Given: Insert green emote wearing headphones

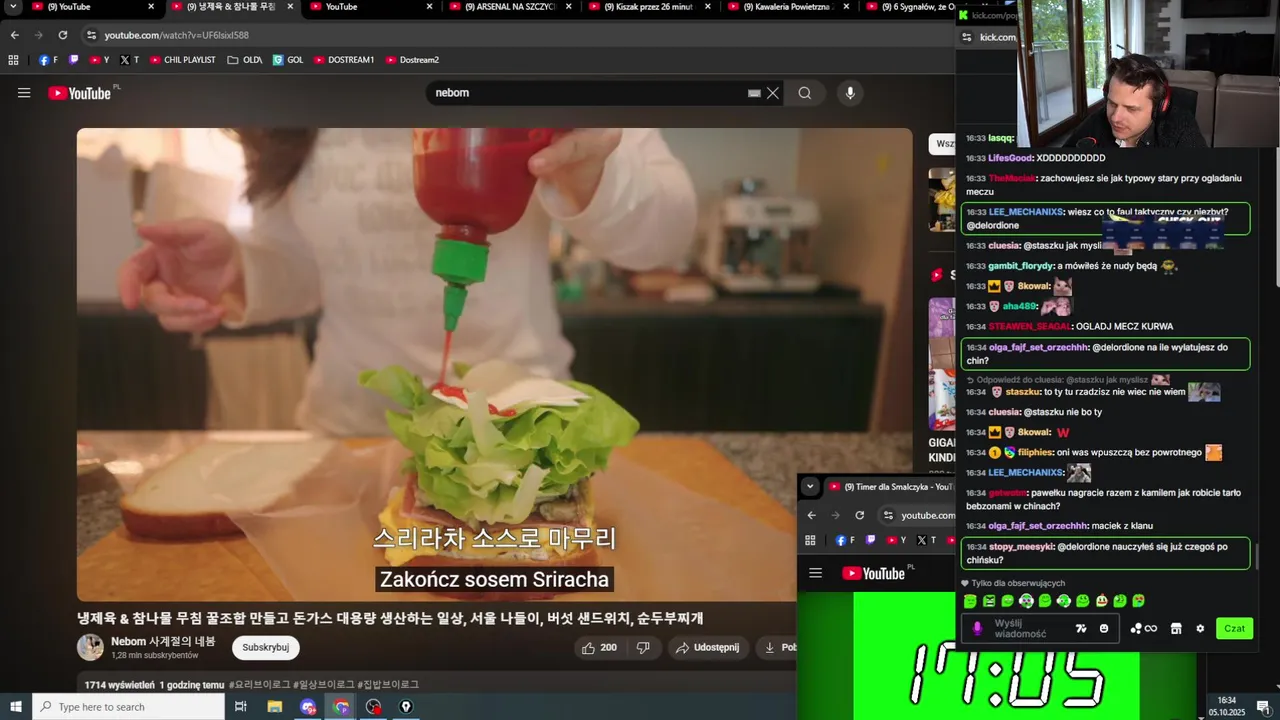Looking at the screenshot, I should point(1026,601).
